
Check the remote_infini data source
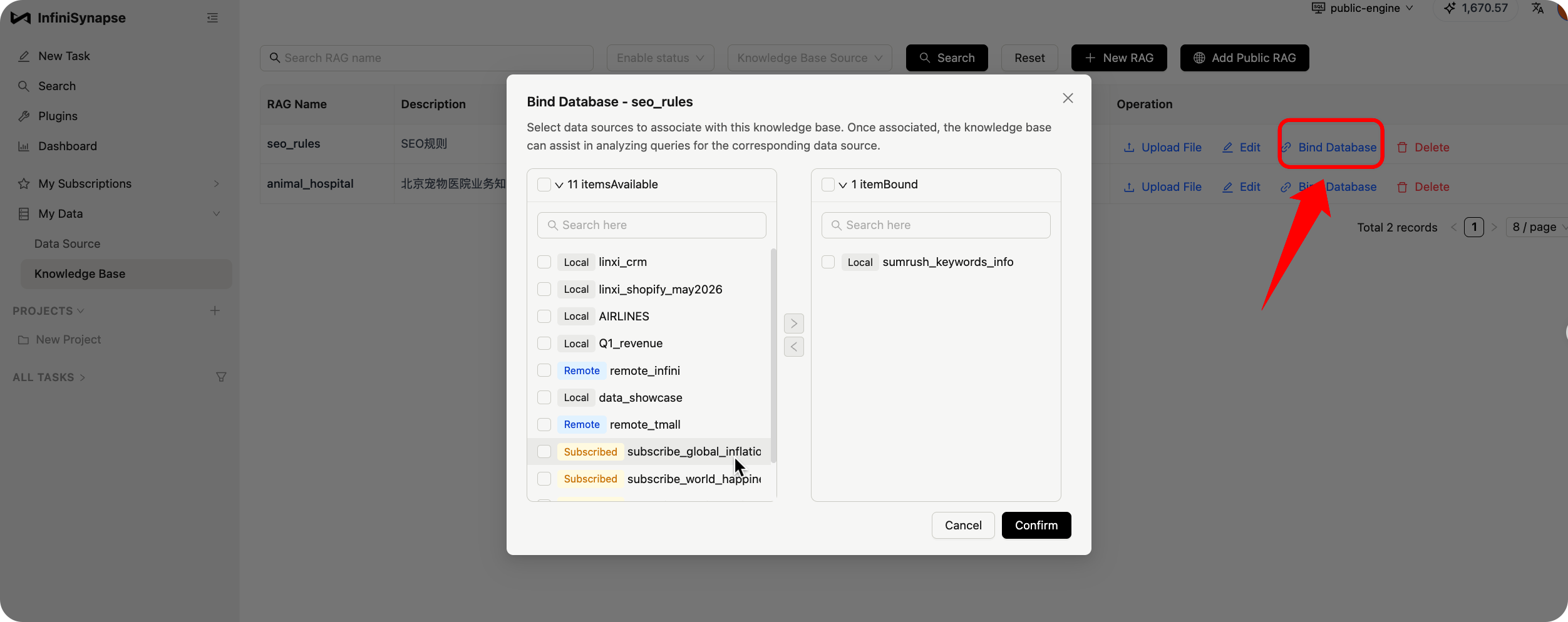point(544,370)
